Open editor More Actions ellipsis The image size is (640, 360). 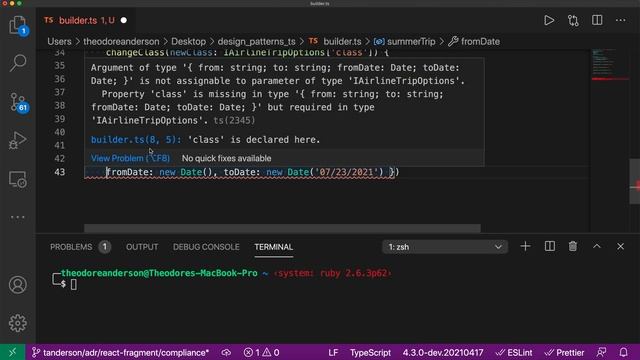point(621,20)
